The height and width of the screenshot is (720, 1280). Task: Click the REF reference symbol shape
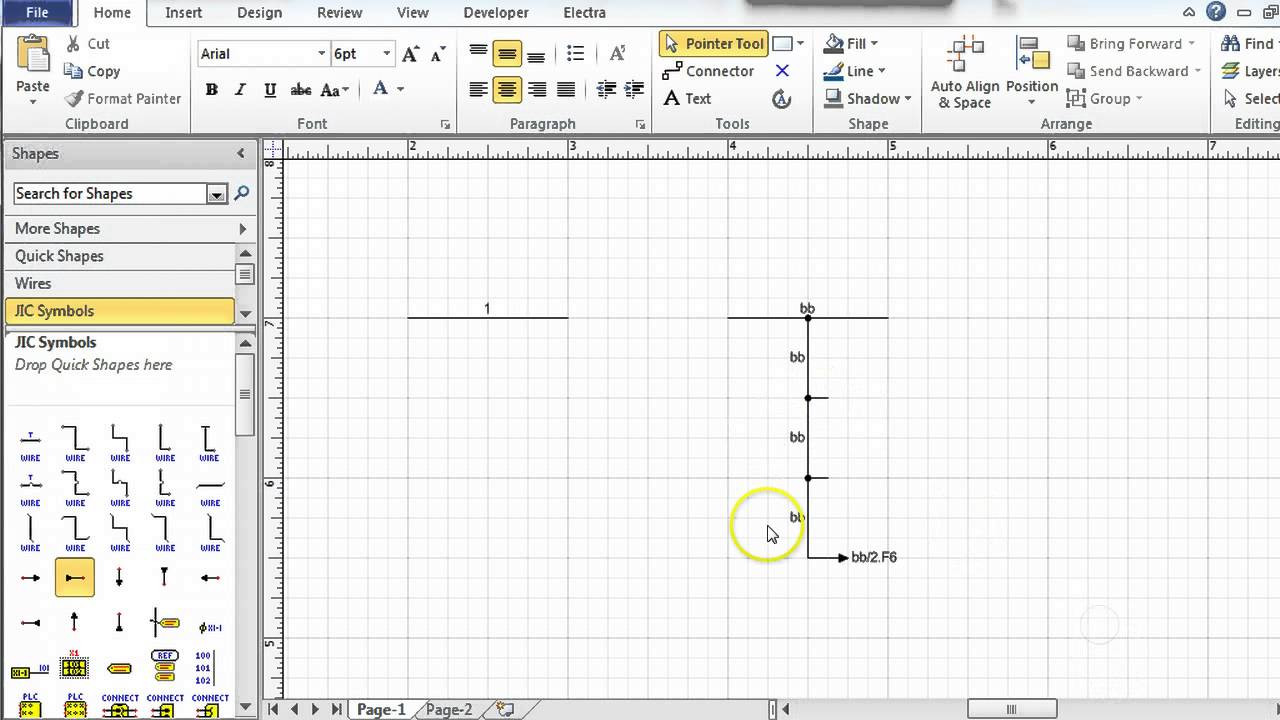[x=165, y=667]
